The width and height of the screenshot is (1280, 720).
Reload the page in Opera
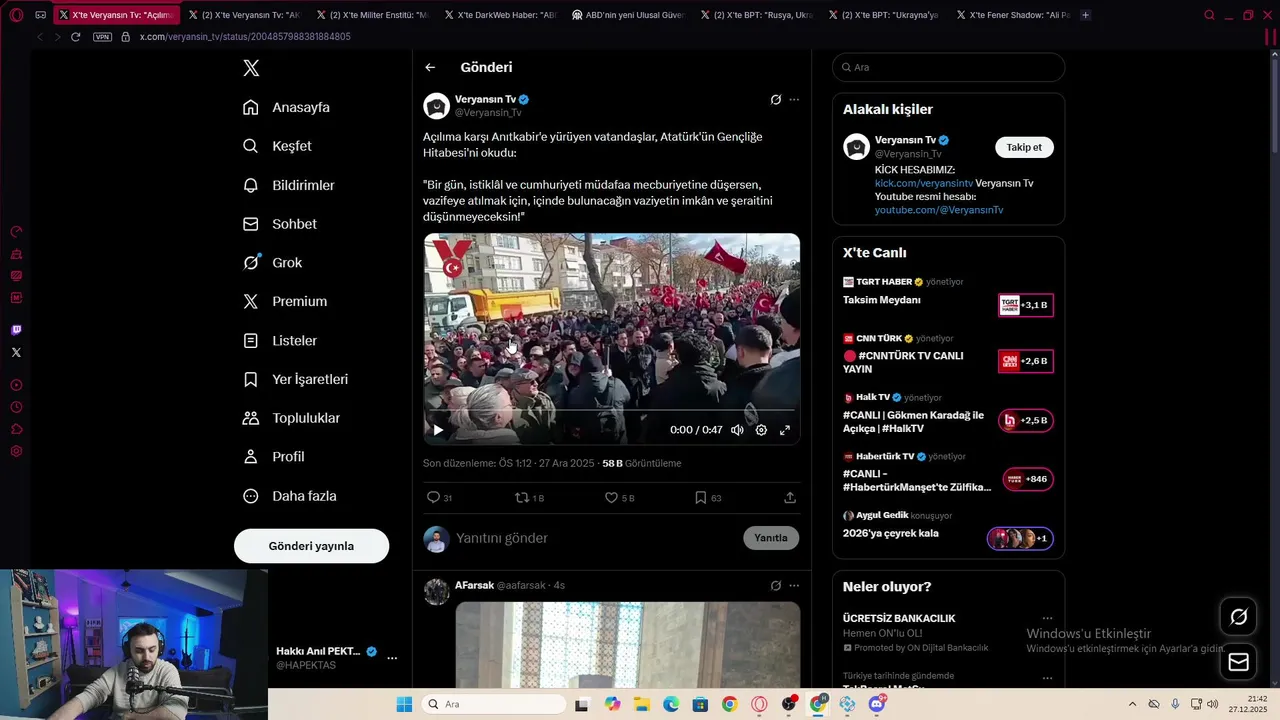point(75,37)
